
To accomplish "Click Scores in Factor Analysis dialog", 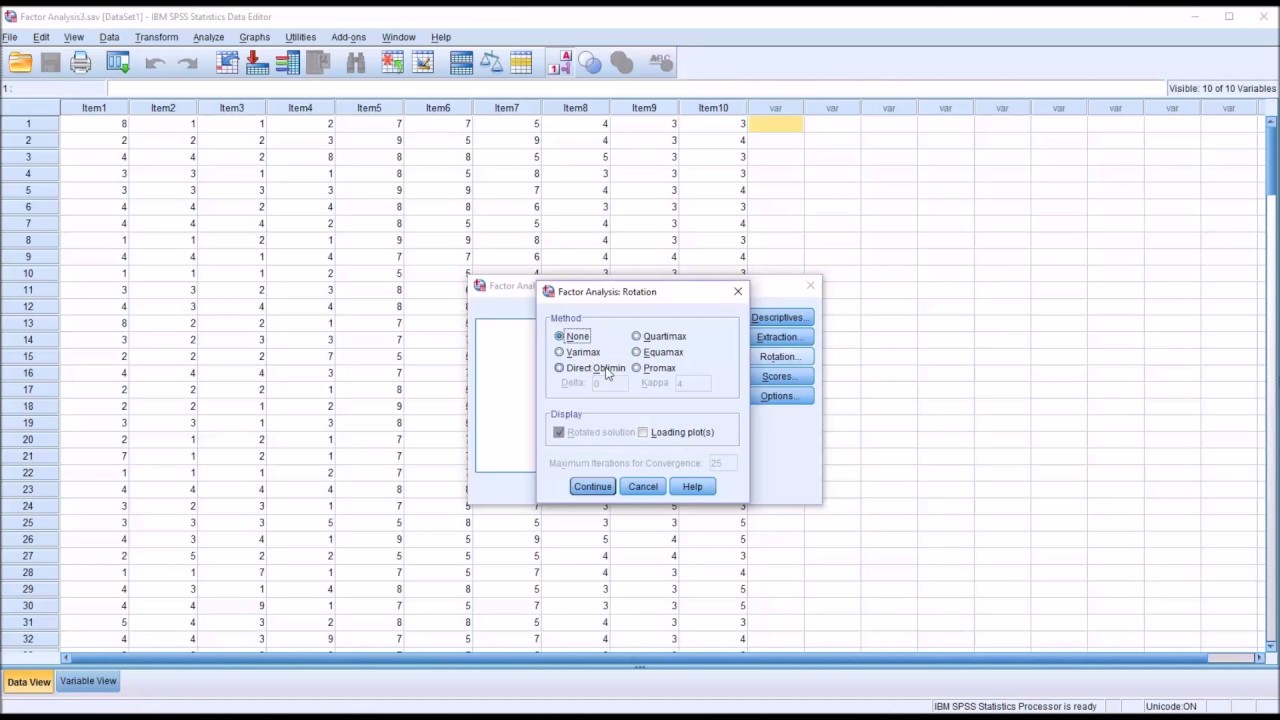I will [x=780, y=376].
